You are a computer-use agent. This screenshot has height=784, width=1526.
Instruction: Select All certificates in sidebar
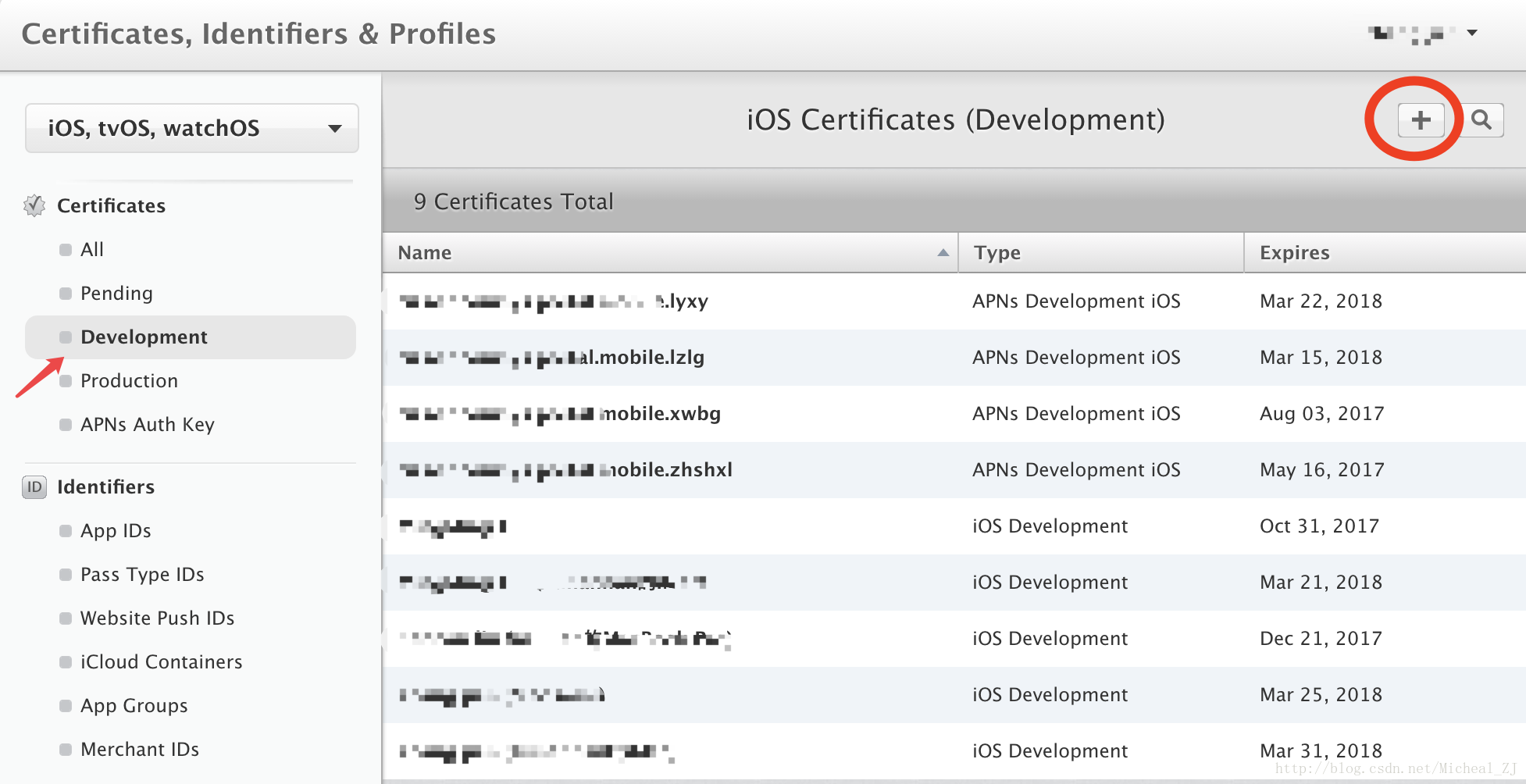coord(92,249)
